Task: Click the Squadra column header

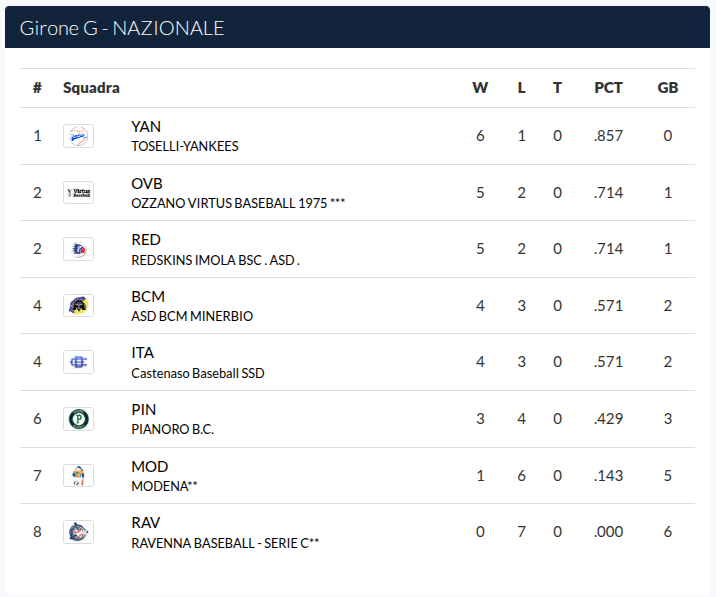Action: click(91, 88)
